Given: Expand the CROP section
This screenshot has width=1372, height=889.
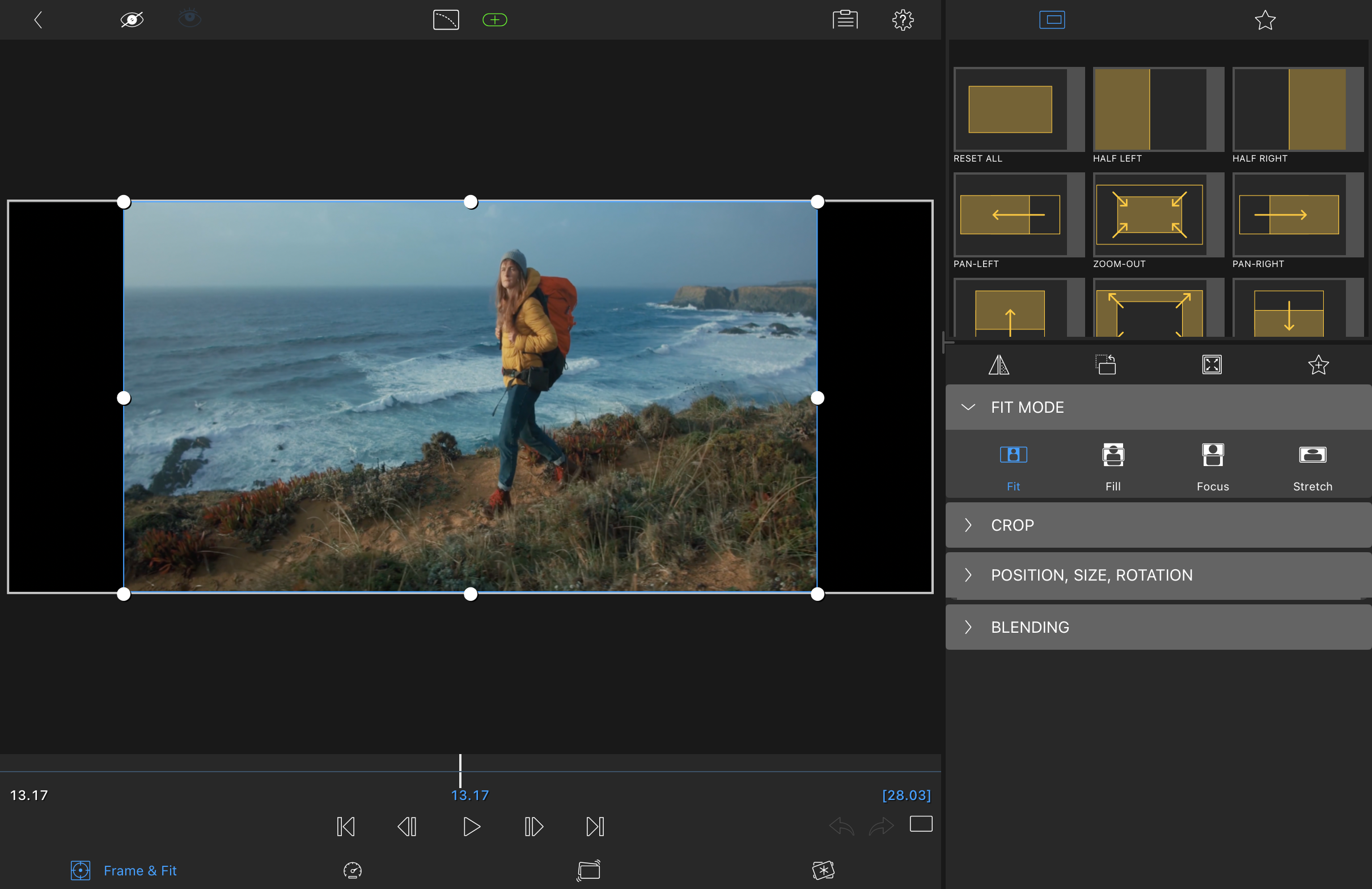Looking at the screenshot, I should pyautogui.click(x=1158, y=525).
